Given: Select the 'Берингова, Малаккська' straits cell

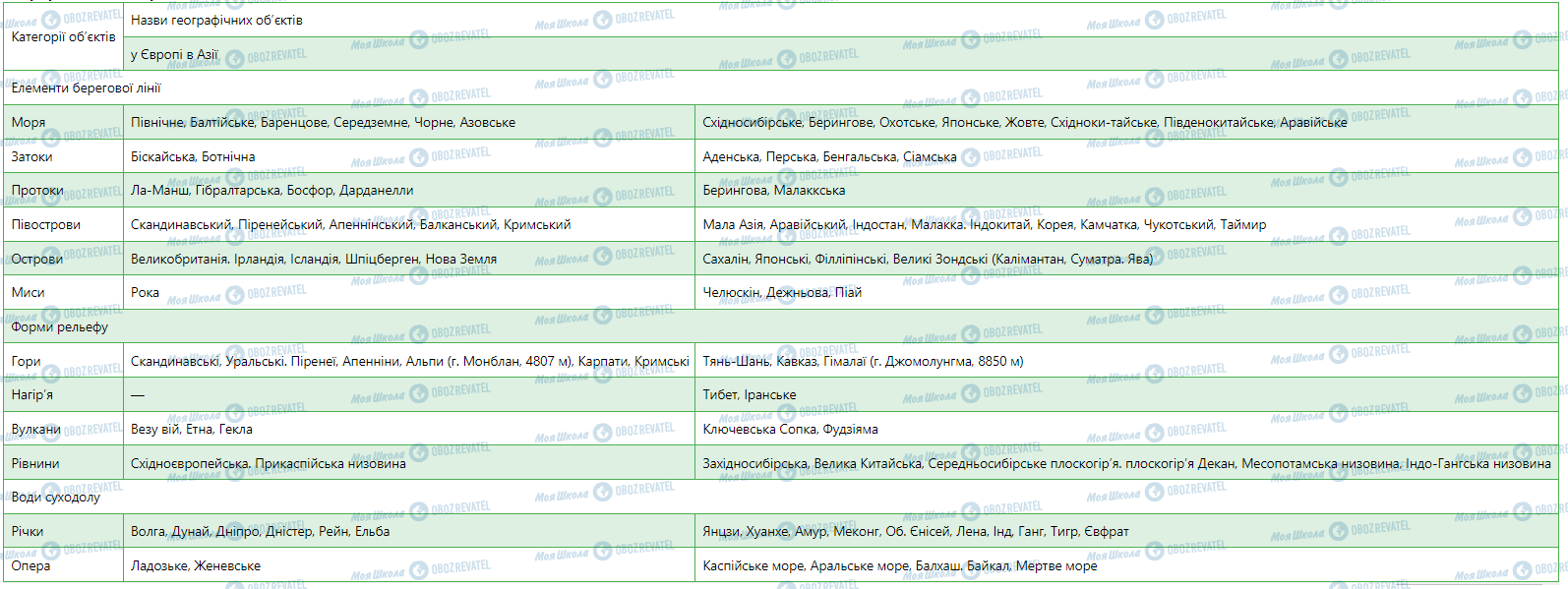Looking at the screenshot, I should [773, 191].
